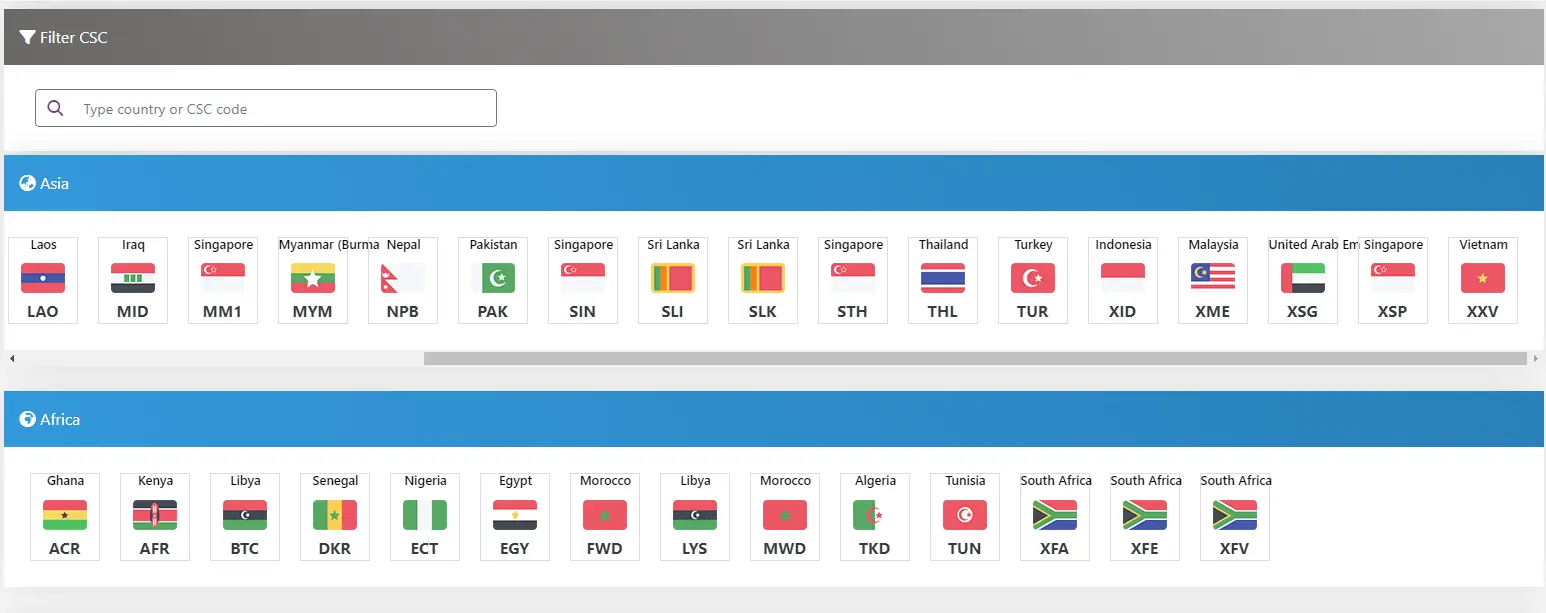Select the South Africa XFA card
The height and width of the screenshot is (613, 1546).
pos(1055,517)
